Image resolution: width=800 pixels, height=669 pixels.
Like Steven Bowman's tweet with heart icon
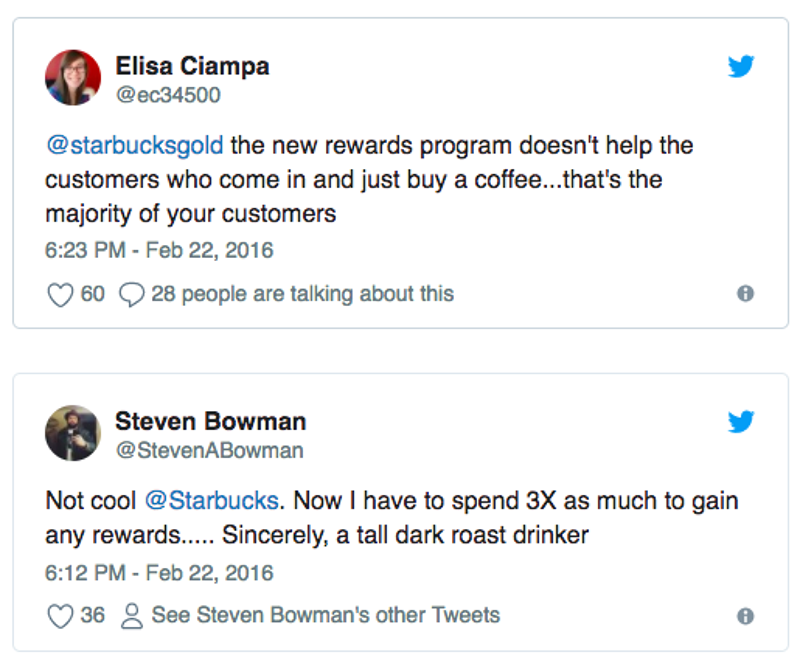coord(61,615)
